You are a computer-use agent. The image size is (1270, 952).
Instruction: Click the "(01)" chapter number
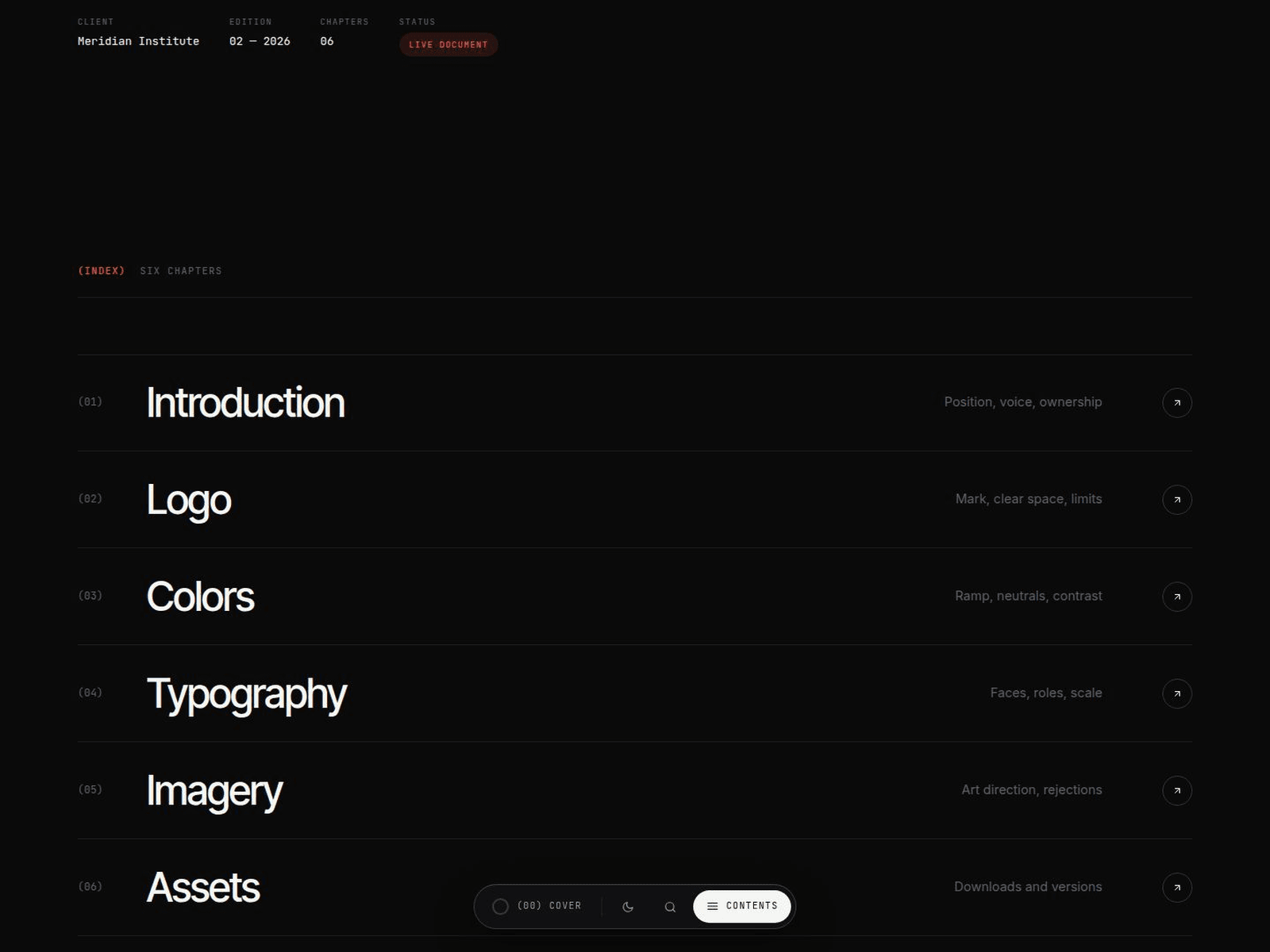tap(90, 401)
